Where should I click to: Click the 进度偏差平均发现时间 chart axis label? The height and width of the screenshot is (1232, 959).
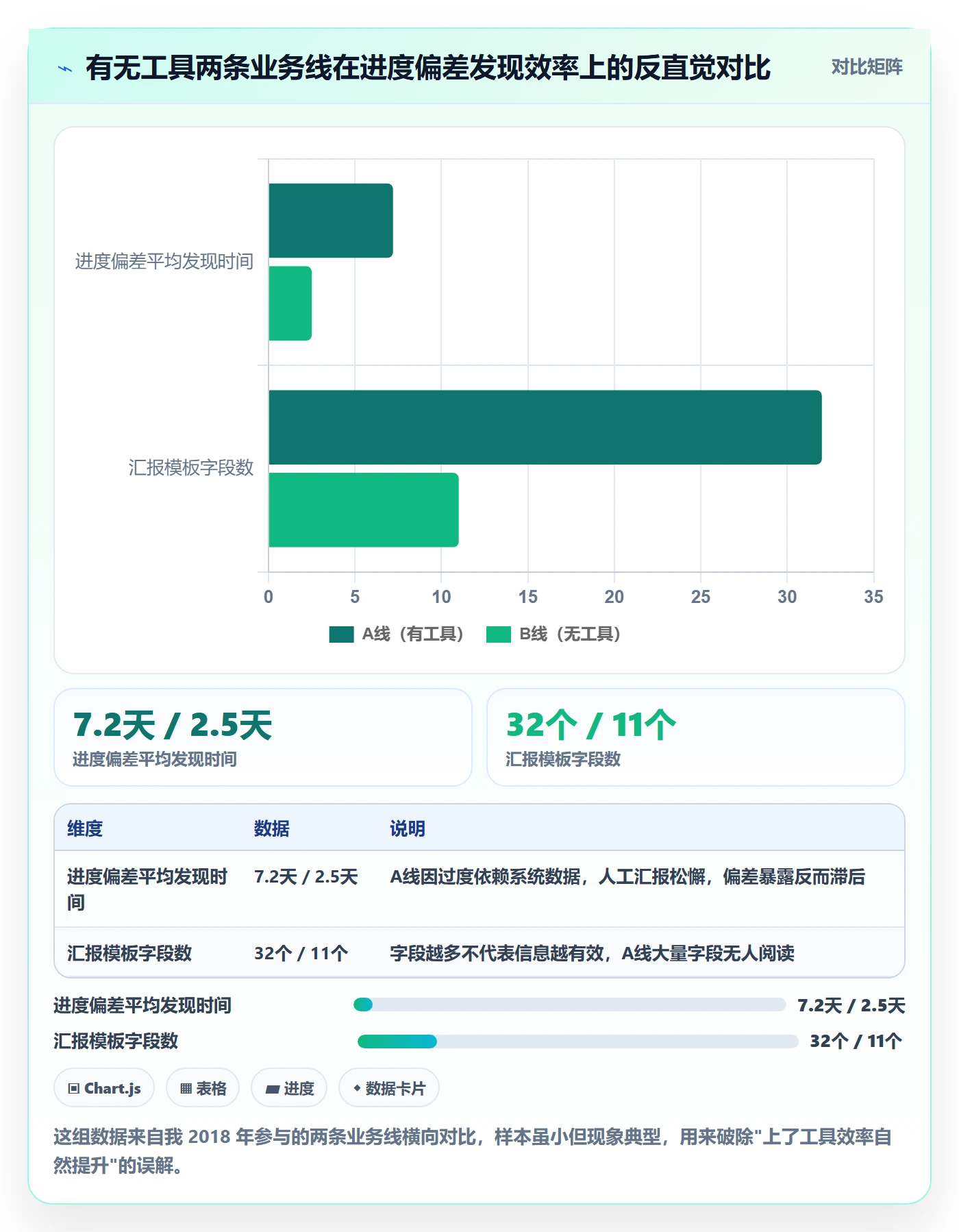pyautogui.click(x=164, y=262)
